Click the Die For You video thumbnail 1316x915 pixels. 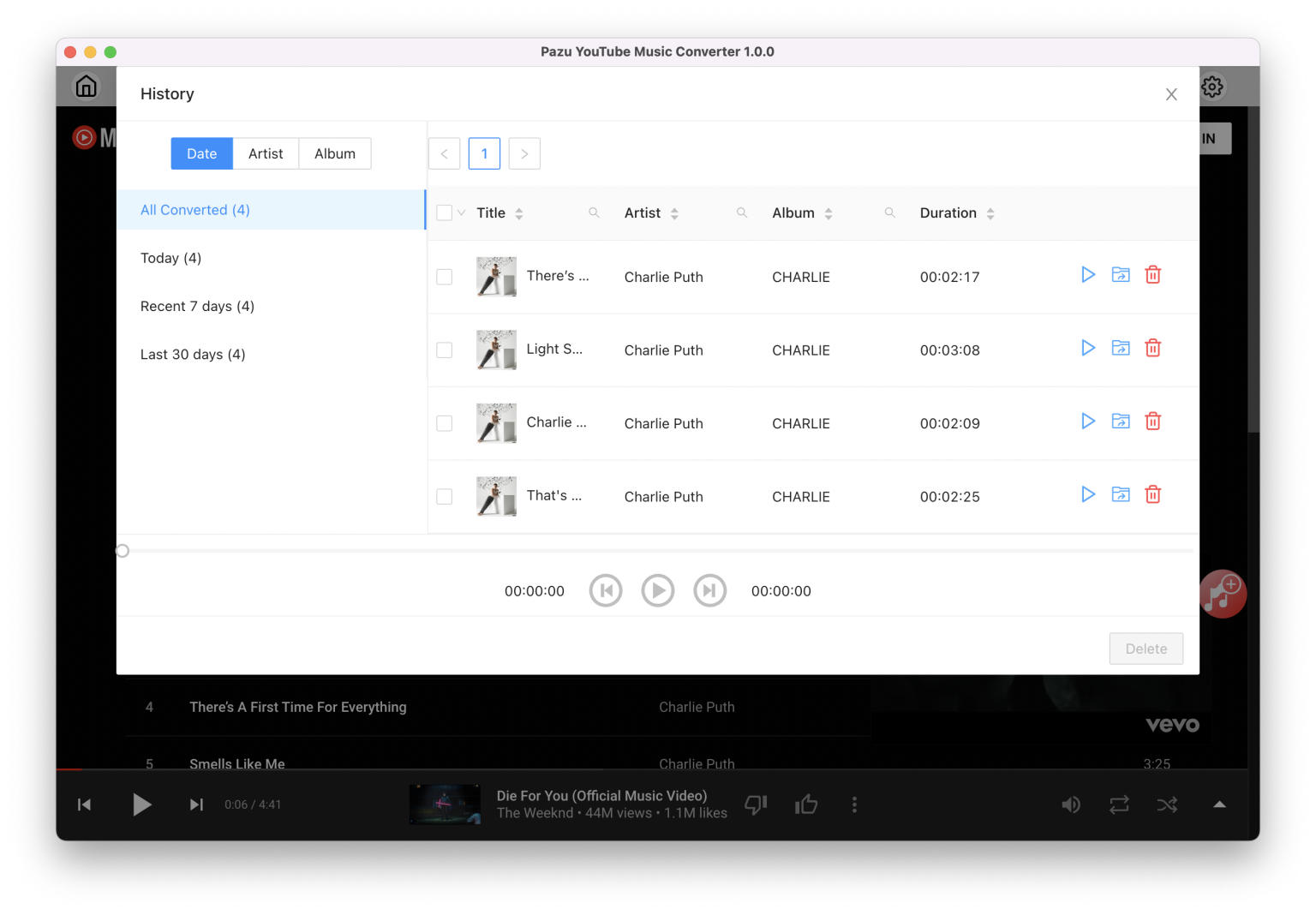coord(445,804)
